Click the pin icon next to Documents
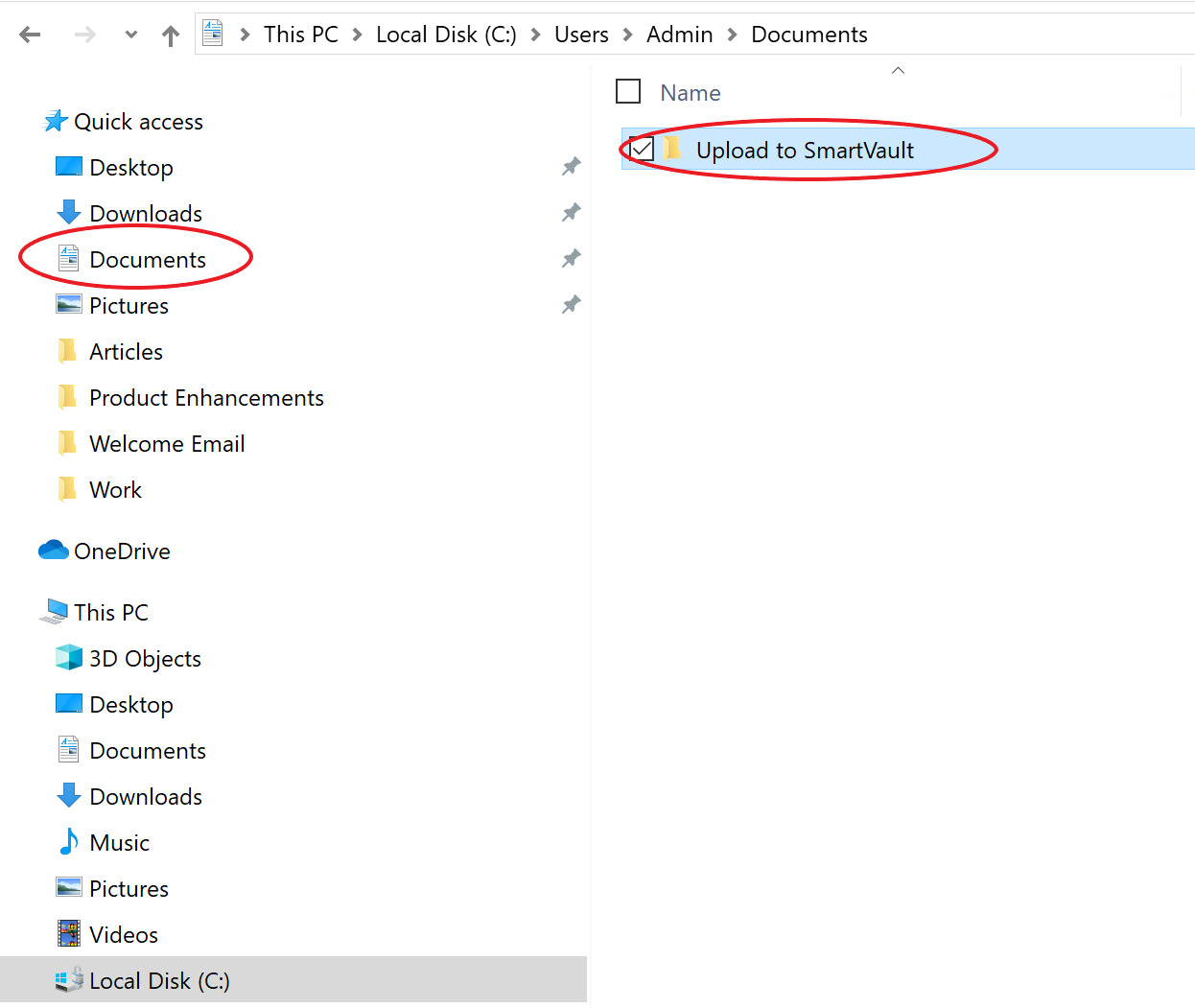 click(x=571, y=259)
